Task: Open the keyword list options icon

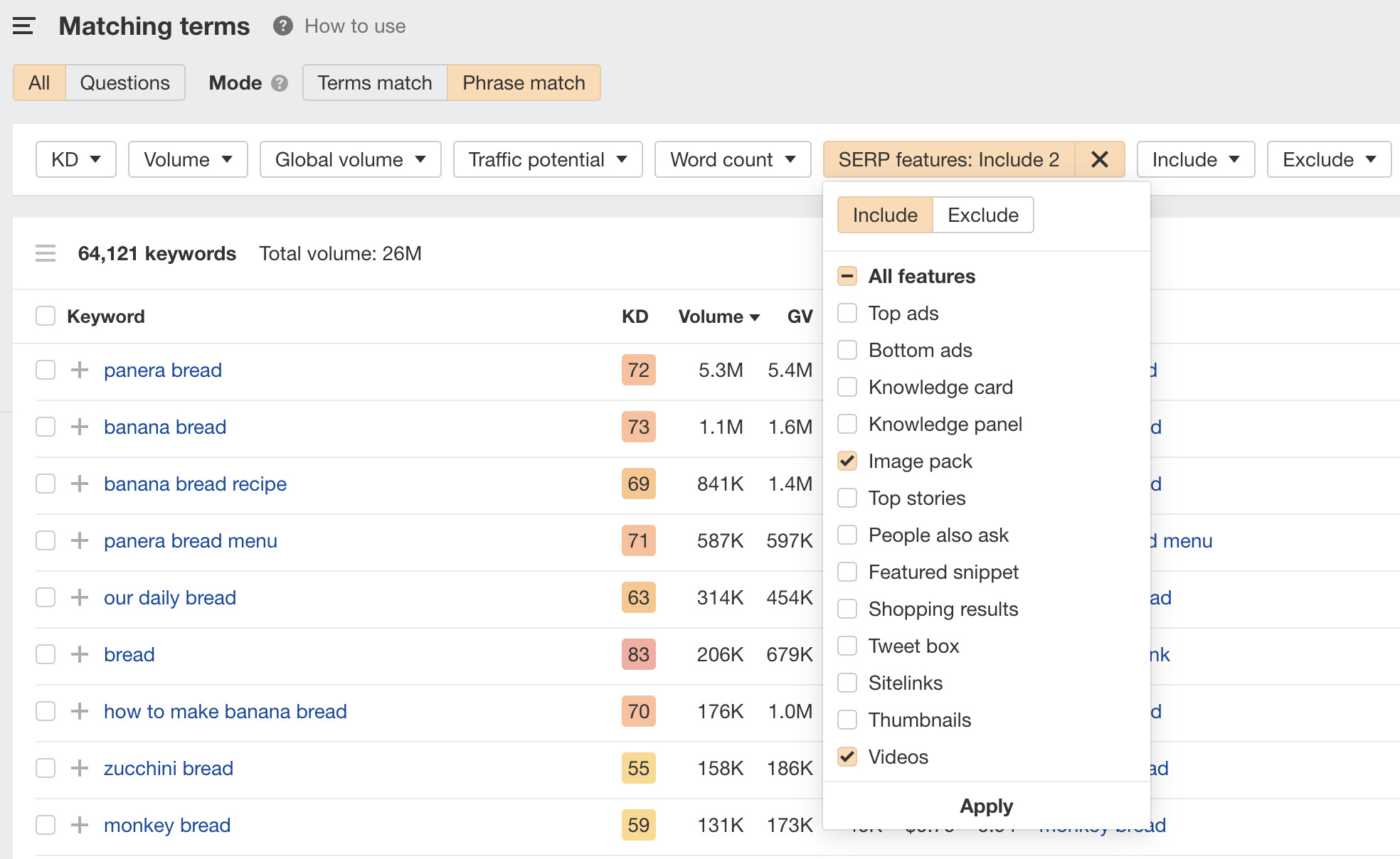Action: point(45,253)
